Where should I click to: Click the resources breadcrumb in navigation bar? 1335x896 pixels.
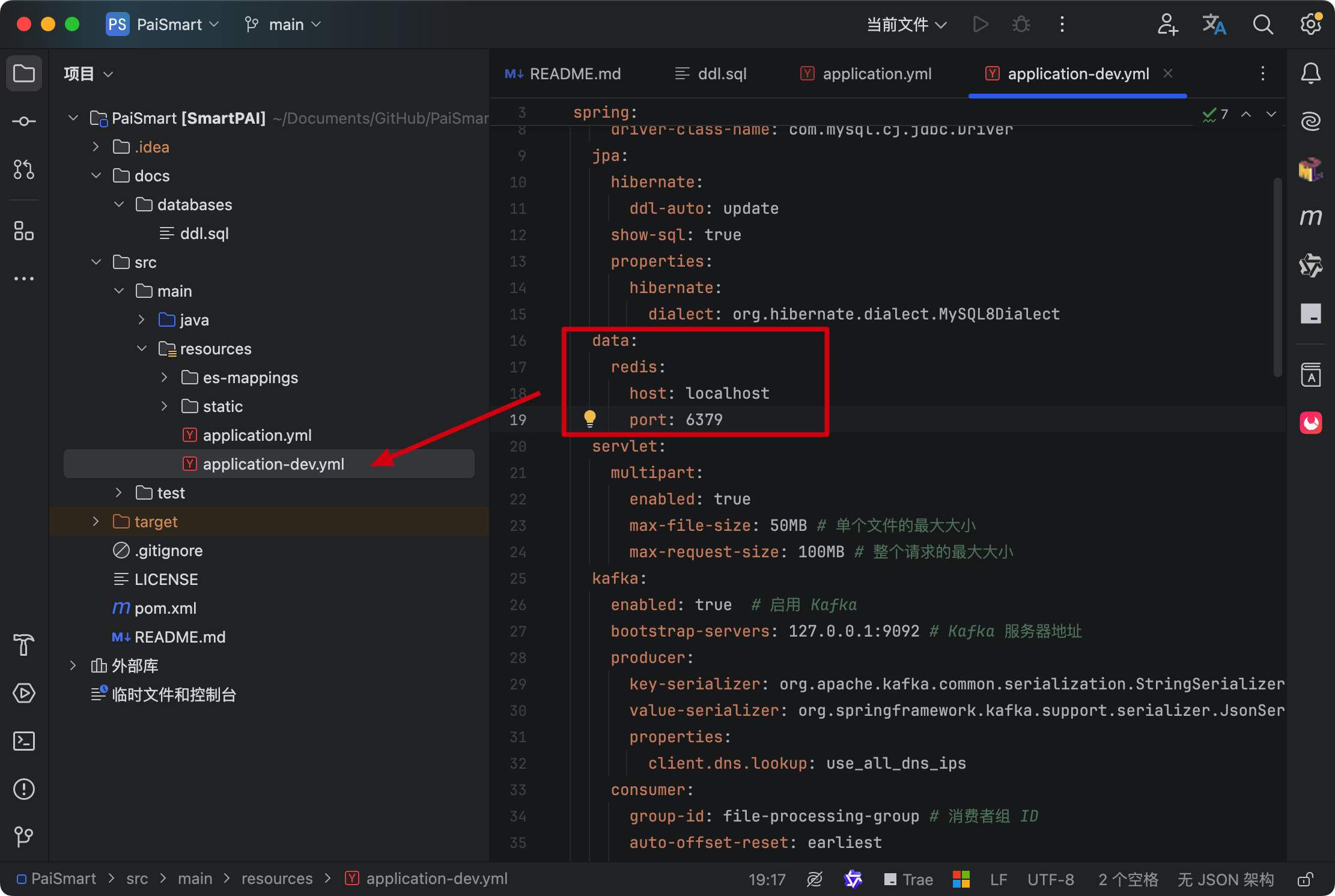coord(277,879)
